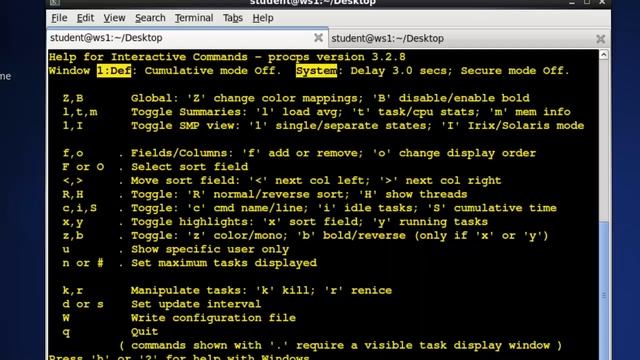Click the 'n or #' Set maximum tasks line
This screenshot has height=360, width=640.
189,263
